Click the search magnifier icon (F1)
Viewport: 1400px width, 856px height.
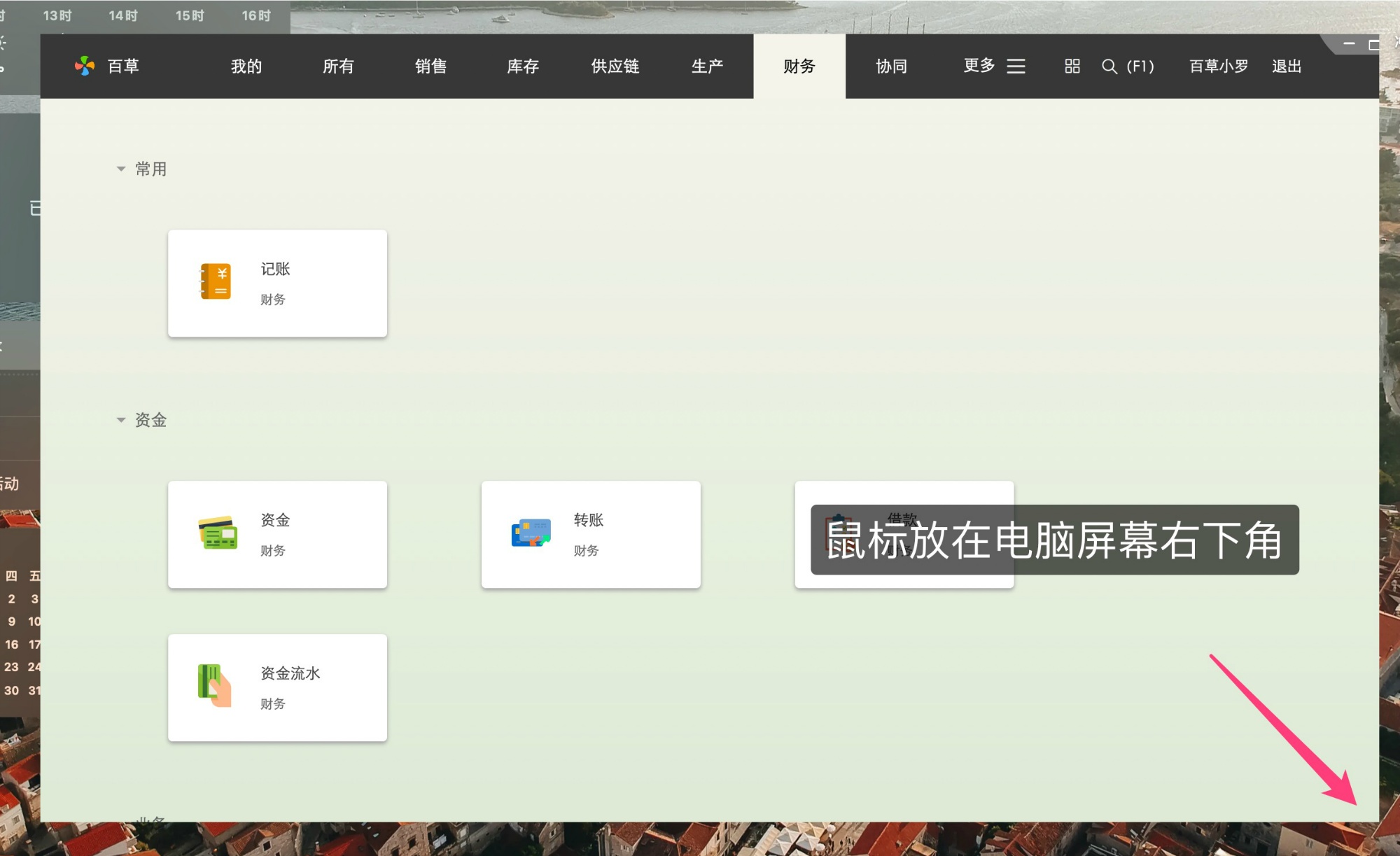pyautogui.click(x=1109, y=66)
